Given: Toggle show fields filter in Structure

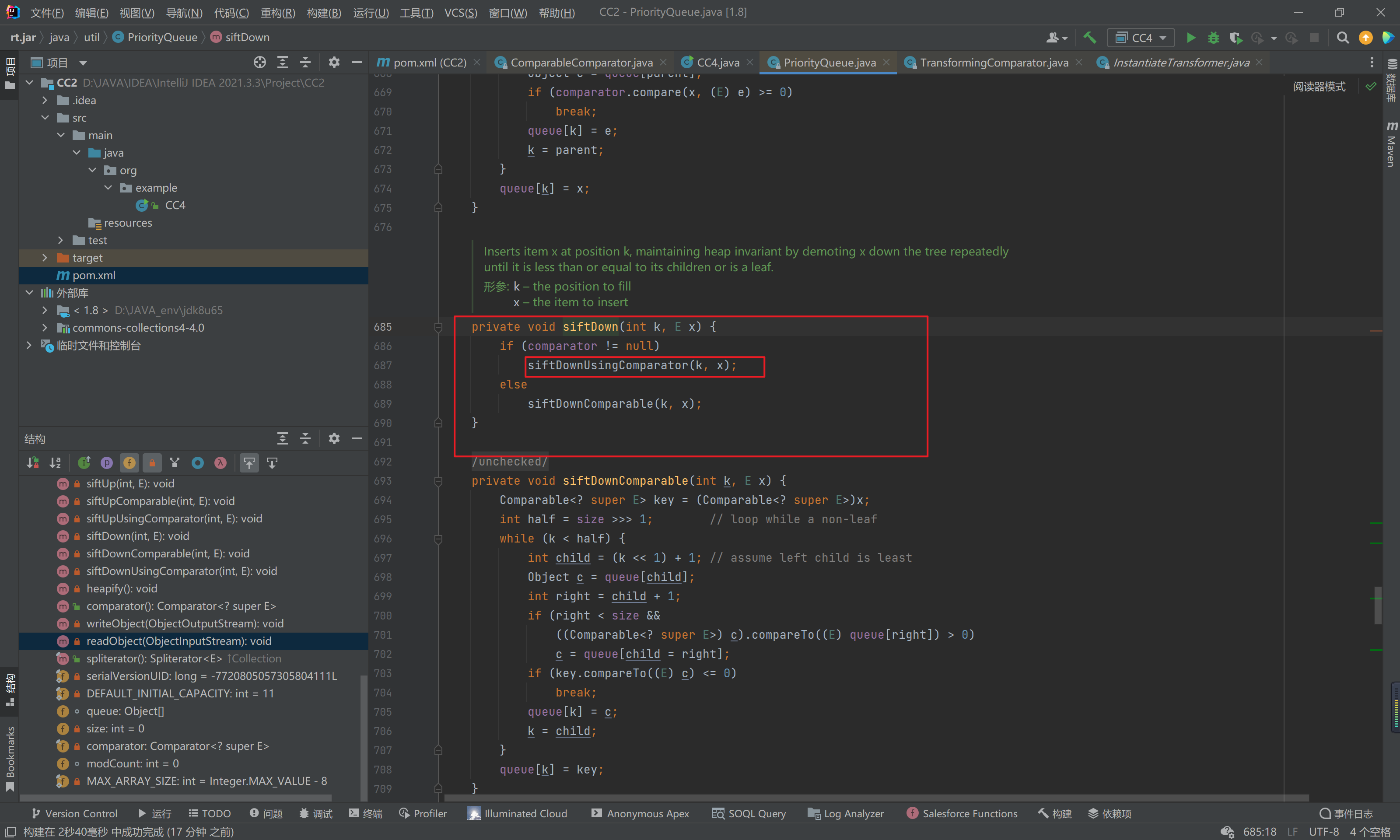Looking at the screenshot, I should click(129, 463).
